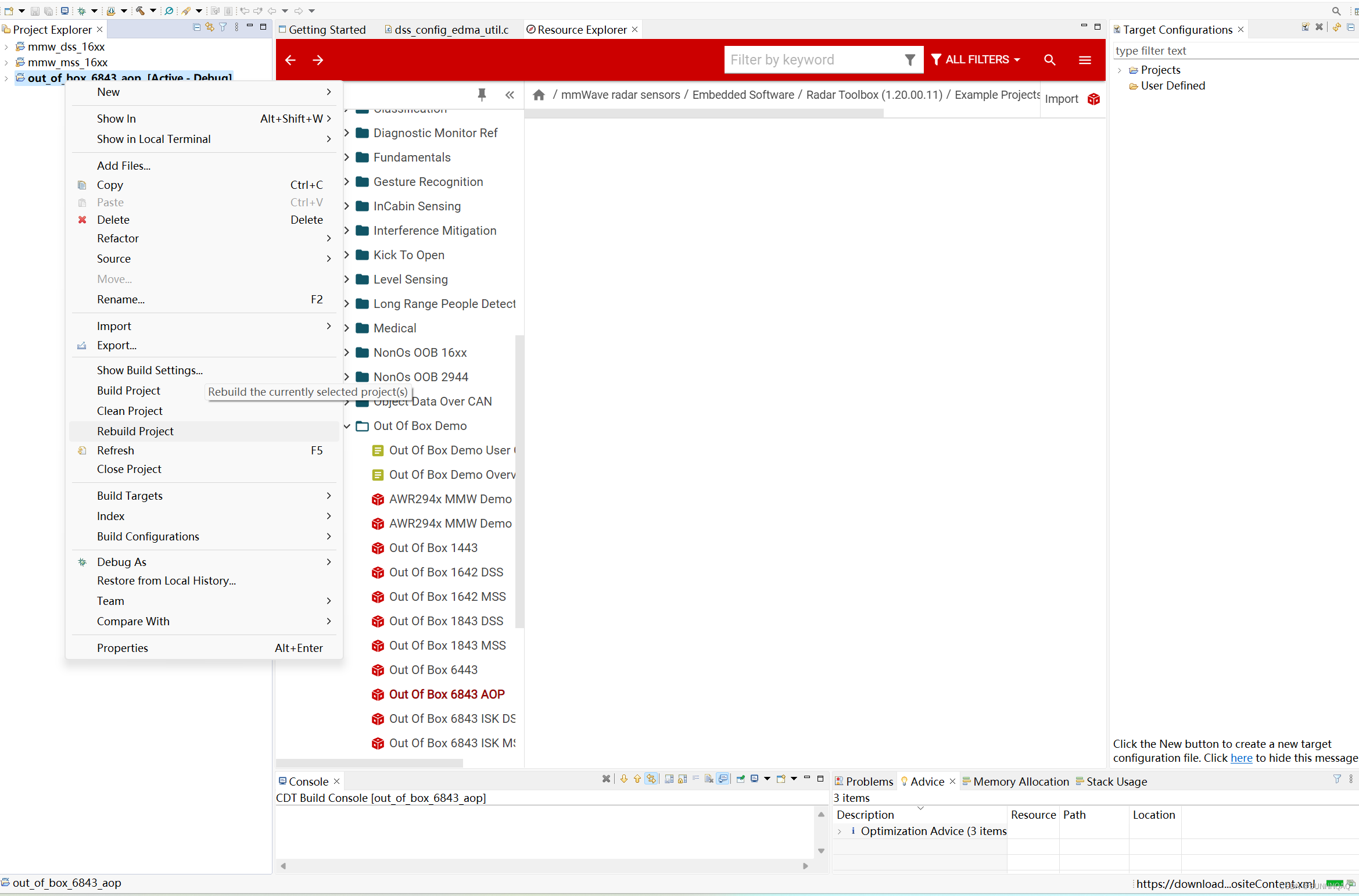Expand the Long Range People Detect folder
Screen dimensions: 1359x896
point(346,303)
